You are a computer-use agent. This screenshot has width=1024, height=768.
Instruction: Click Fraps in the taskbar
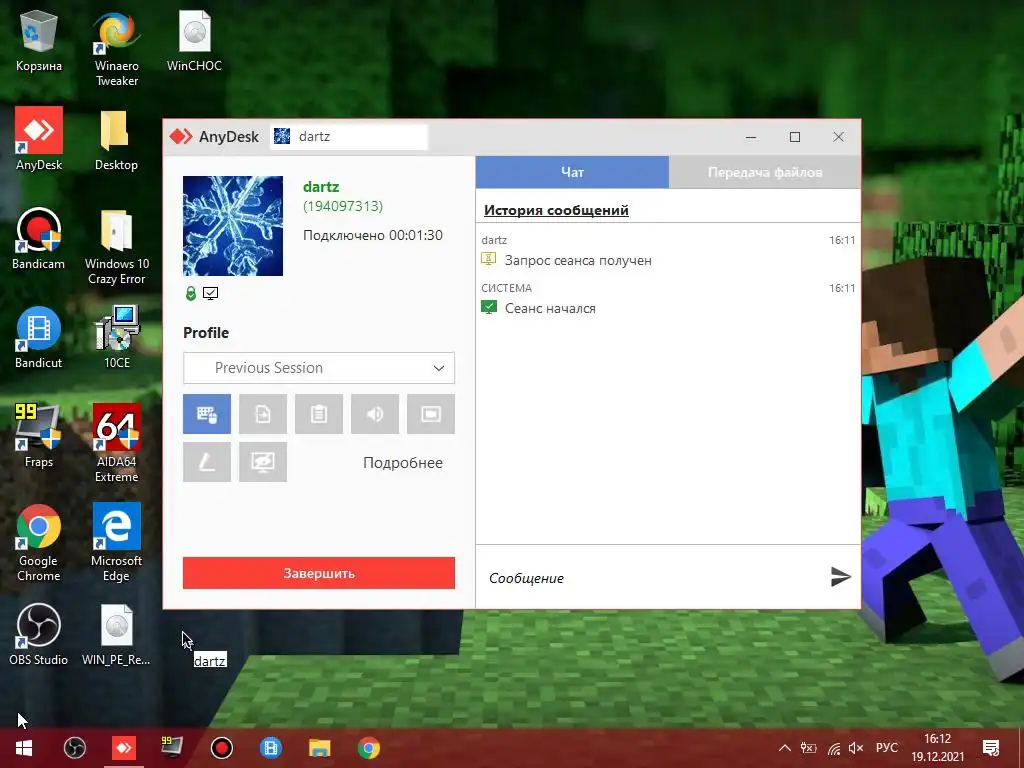tap(172, 748)
